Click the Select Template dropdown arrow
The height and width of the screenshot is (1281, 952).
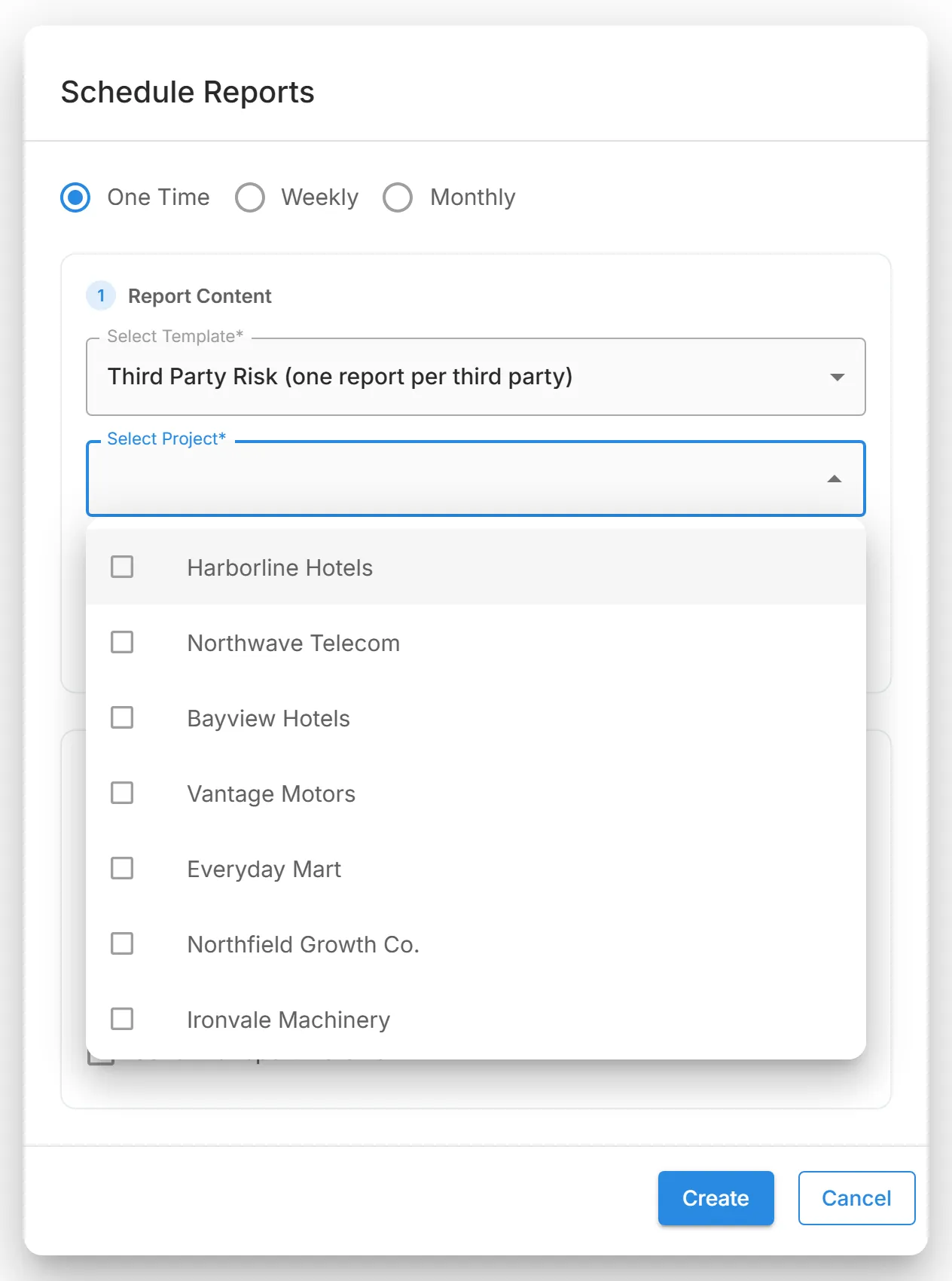837,377
